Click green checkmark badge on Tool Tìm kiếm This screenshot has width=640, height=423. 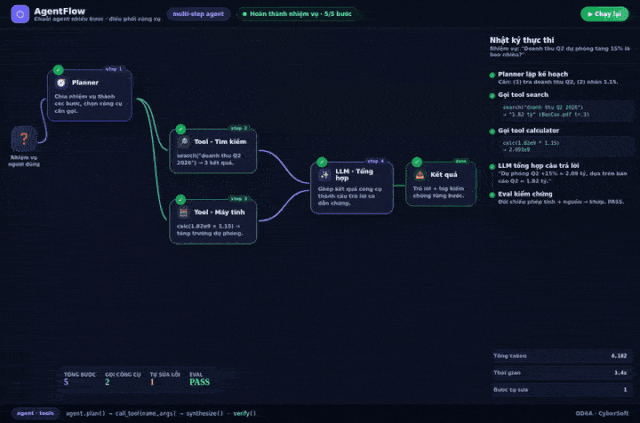181,129
